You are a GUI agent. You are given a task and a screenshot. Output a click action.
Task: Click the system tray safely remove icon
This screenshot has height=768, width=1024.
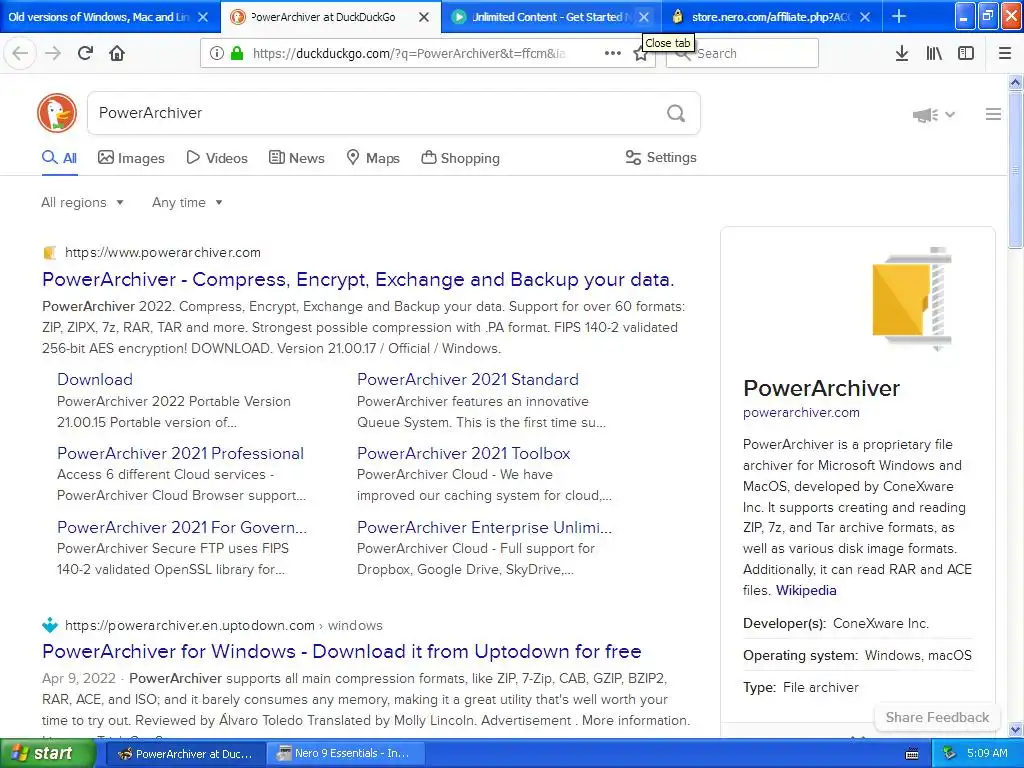tap(950, 754)
